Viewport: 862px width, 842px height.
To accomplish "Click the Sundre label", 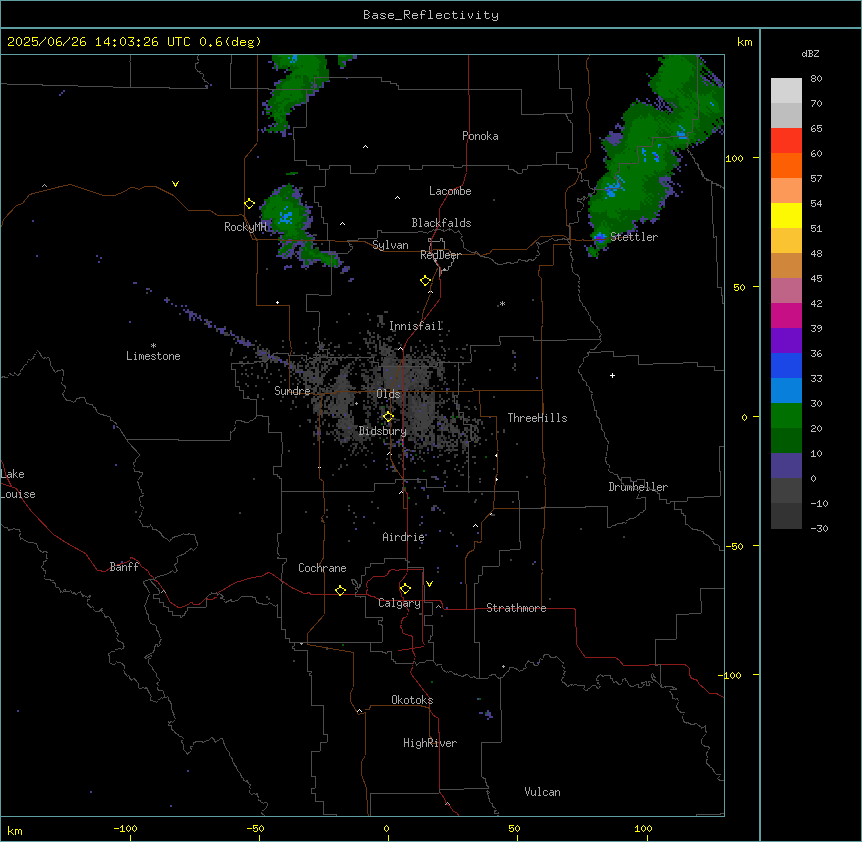I will point(292,391).
